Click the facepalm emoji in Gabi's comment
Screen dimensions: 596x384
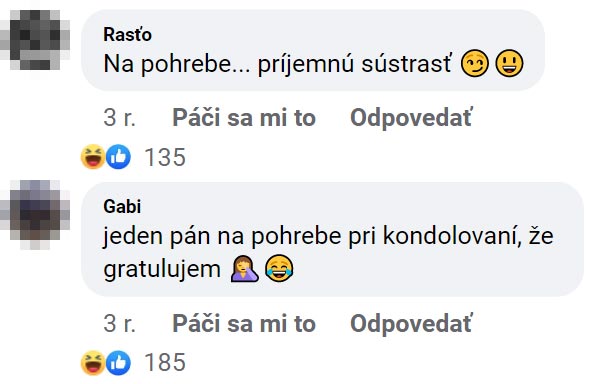(x=245, y=268)
